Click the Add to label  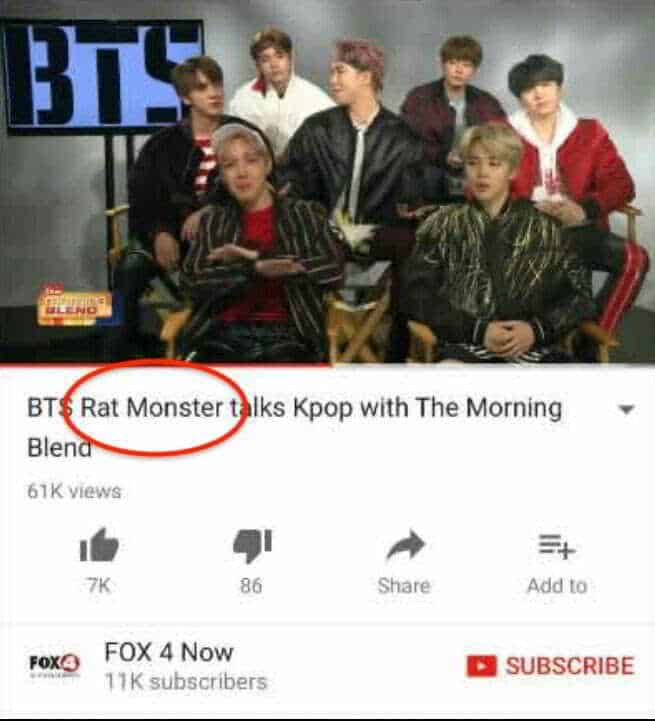pos(557,586)
